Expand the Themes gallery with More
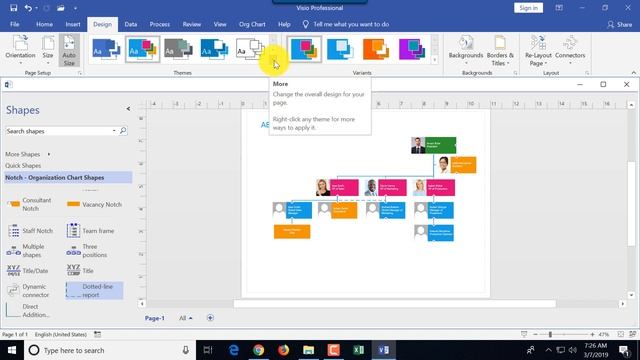The image size is (640, 360). click(x=273, y=60)
